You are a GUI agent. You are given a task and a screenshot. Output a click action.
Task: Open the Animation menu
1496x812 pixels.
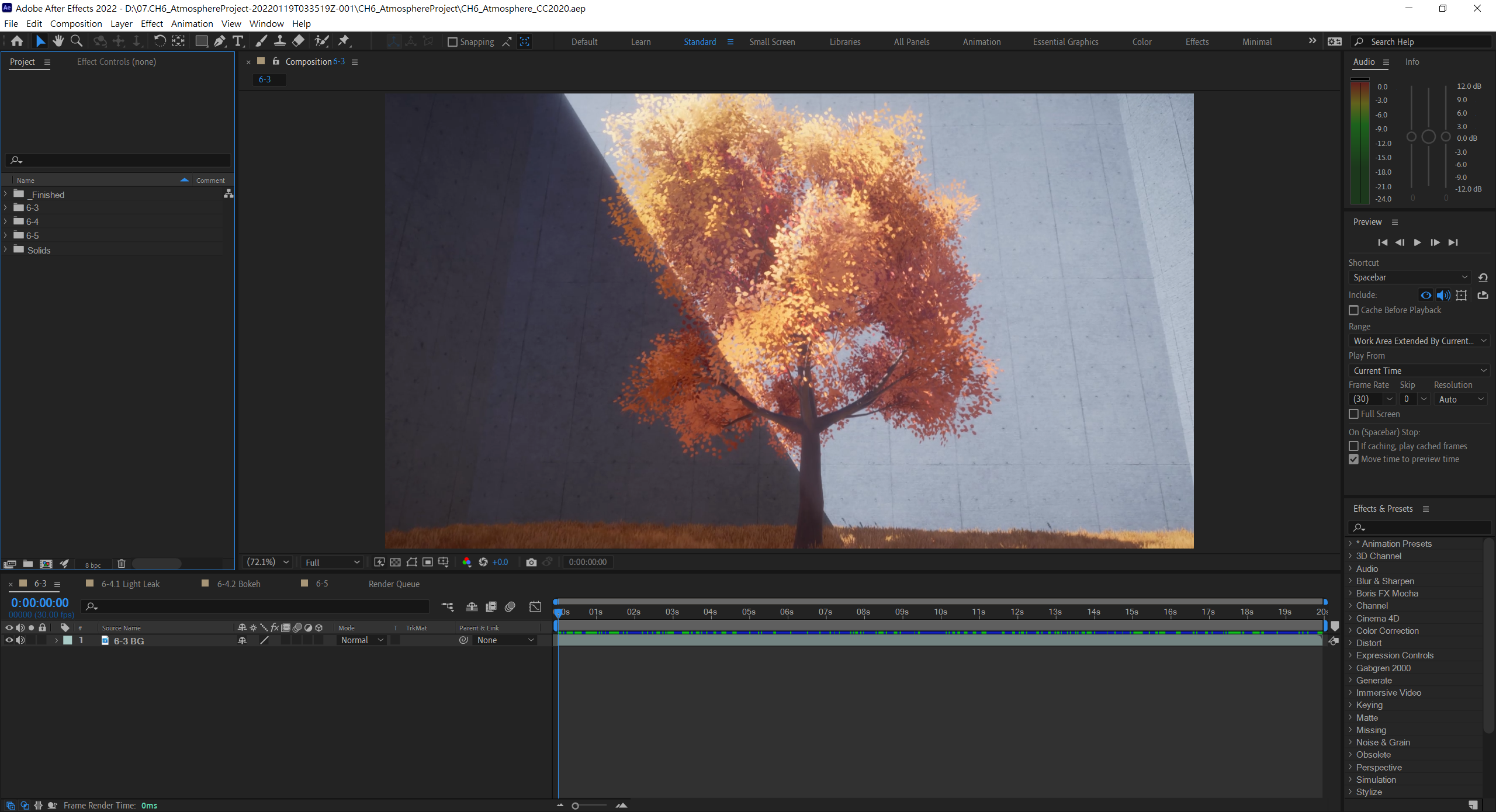[192, 23]
